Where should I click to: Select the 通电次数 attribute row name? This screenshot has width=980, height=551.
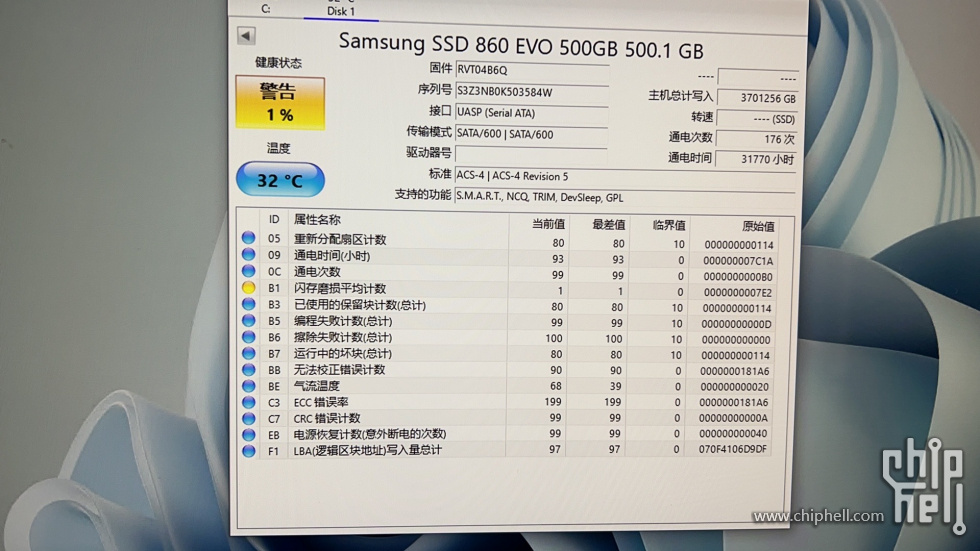click(317, 272)
